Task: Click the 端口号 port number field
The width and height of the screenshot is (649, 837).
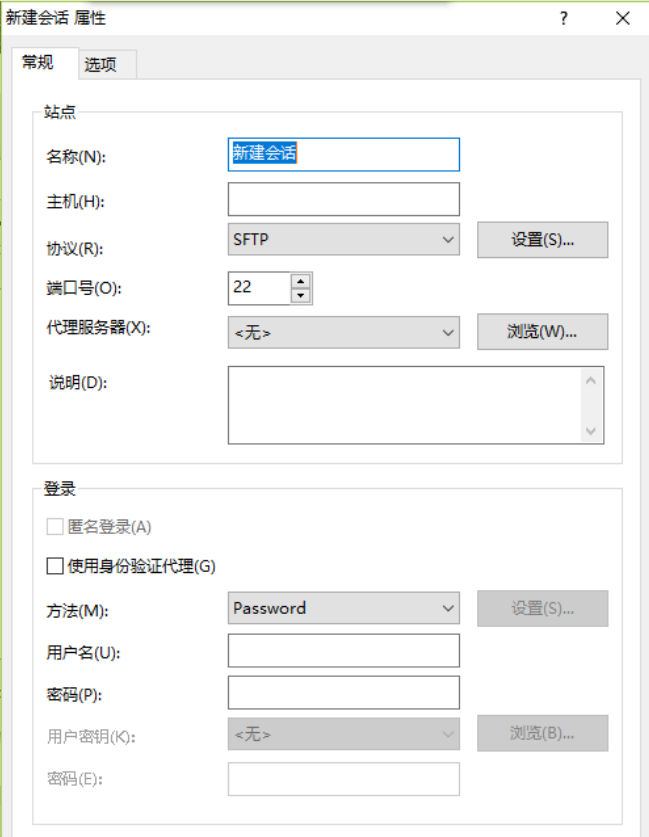Action: [258, 288]
